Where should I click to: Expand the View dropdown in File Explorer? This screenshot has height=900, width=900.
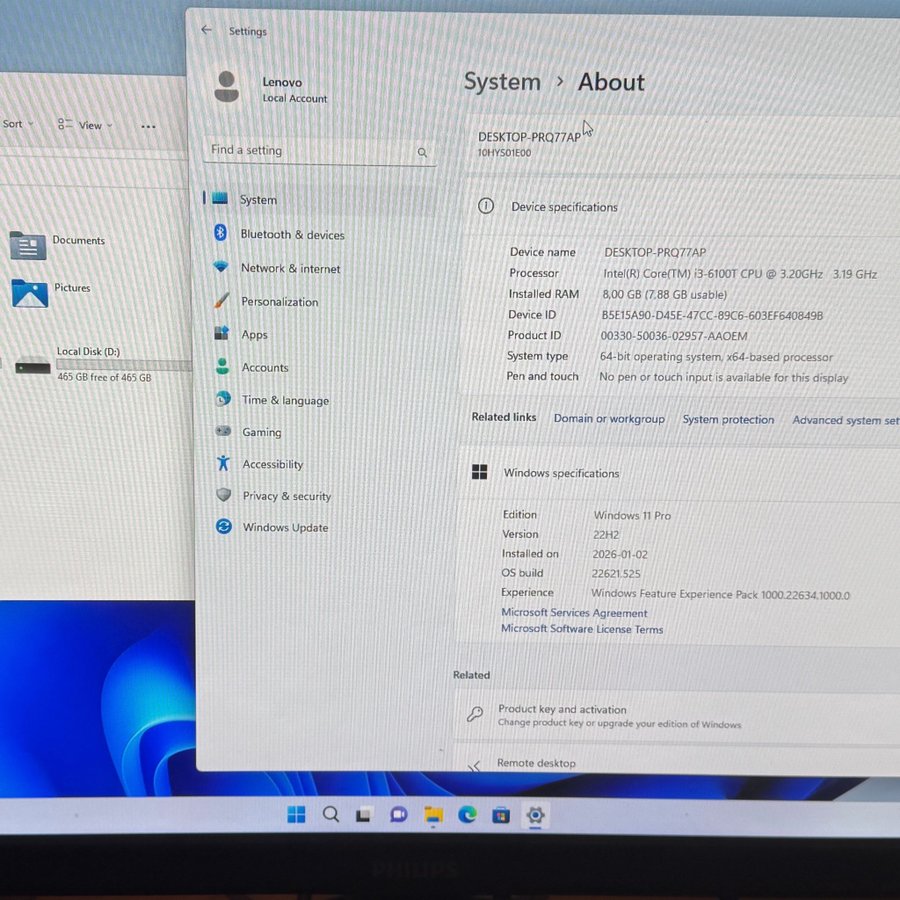[86, 125]
